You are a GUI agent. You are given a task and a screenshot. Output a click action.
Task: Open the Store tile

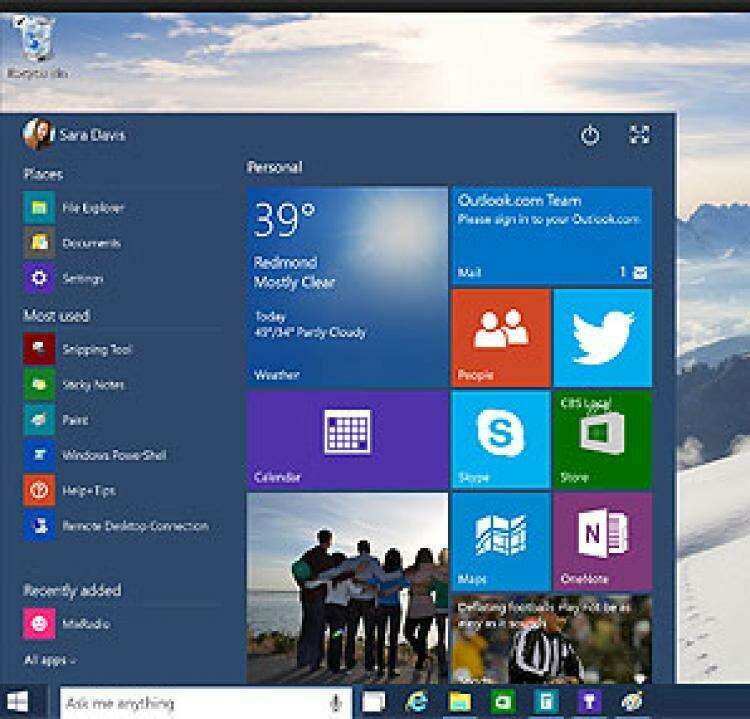pos(603,440)
